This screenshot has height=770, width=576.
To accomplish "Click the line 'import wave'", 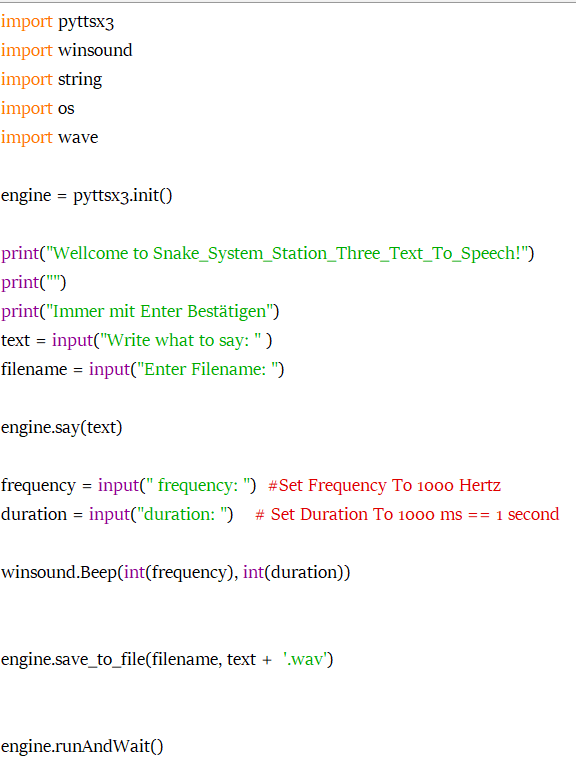I will (x=50, y=138).
